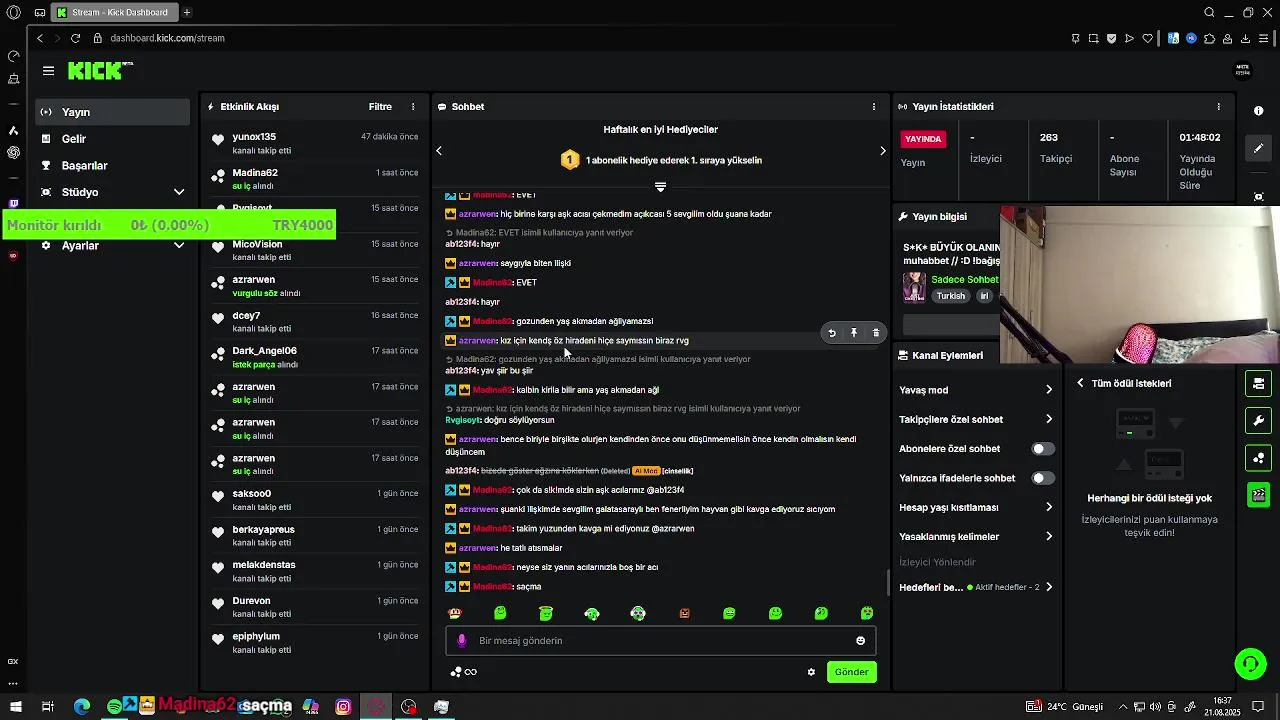Collapse the weekly gifters banner handle

click(x=660, y=187)
